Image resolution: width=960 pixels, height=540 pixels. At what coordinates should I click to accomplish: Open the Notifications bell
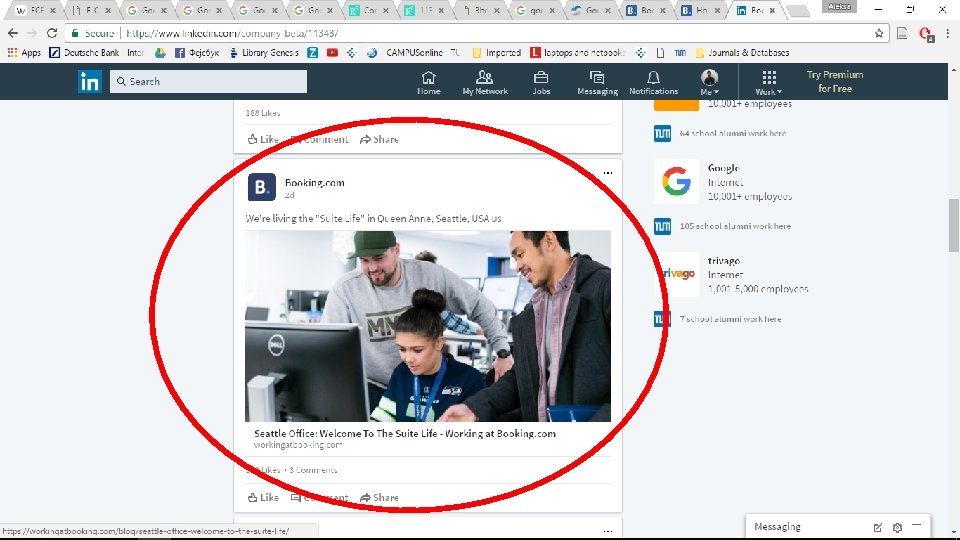[653, 82]
